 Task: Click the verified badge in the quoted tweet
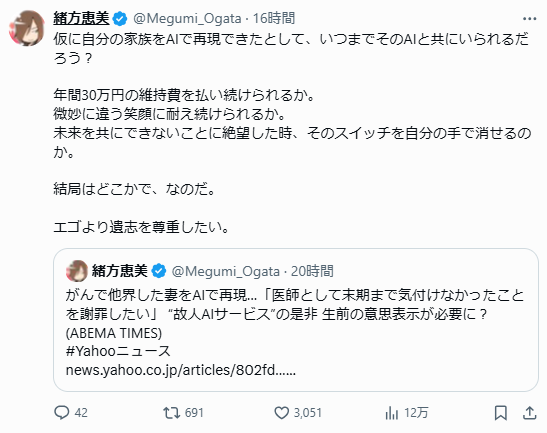159,271
